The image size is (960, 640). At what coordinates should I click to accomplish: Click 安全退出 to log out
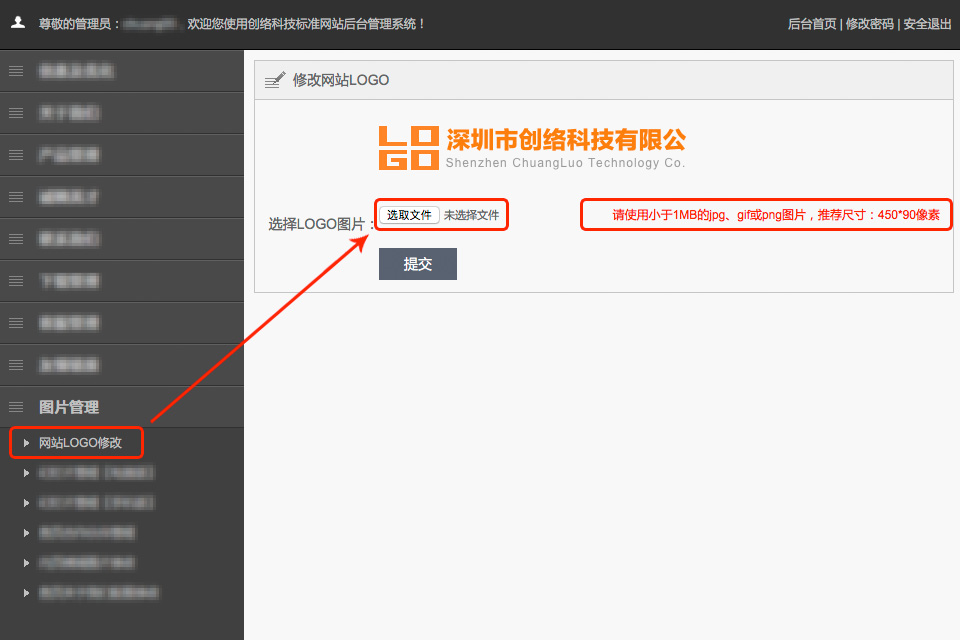coord(927,23)
